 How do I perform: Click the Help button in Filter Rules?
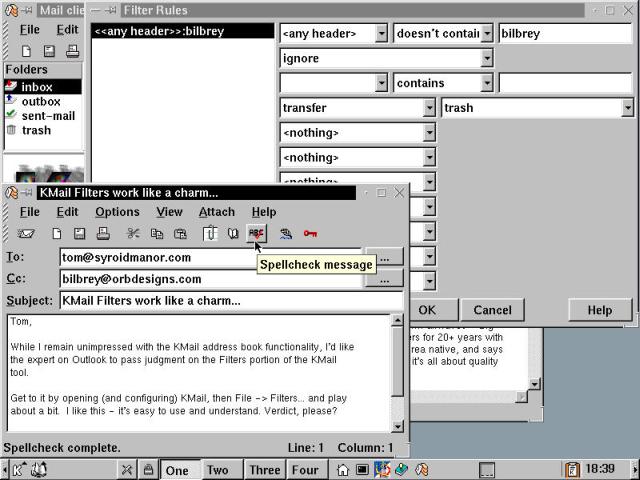pyautogui.click(x=599, y=310)
